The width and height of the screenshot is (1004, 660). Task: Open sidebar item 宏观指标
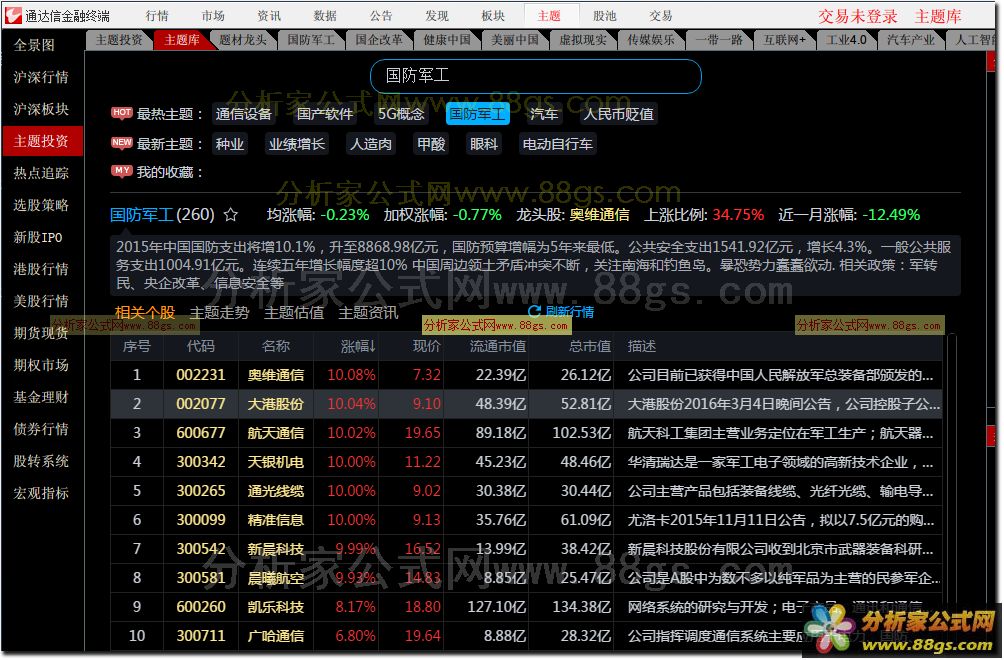point(42,494)
